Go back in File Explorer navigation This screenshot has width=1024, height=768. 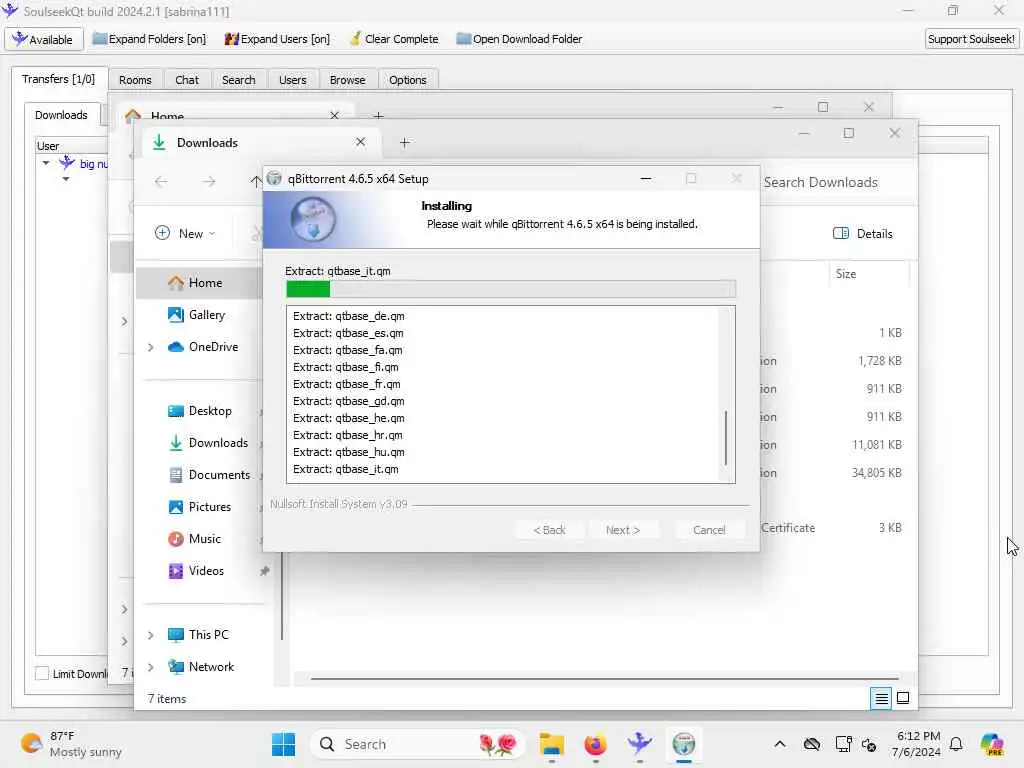161,182
